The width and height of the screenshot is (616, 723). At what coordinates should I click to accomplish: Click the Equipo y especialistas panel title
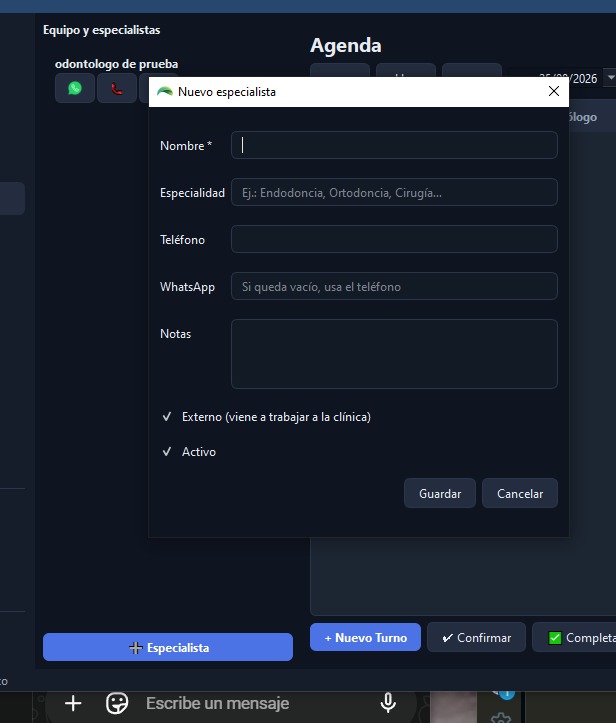[x=101, y=30]
